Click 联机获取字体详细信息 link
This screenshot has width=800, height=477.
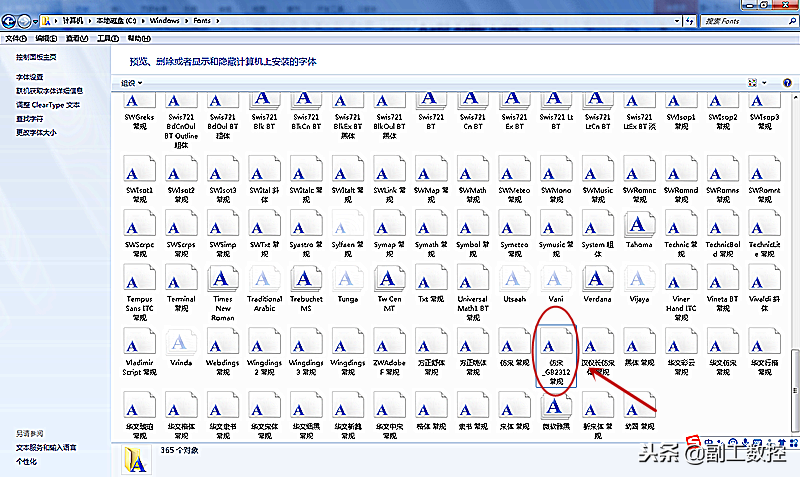49,91
